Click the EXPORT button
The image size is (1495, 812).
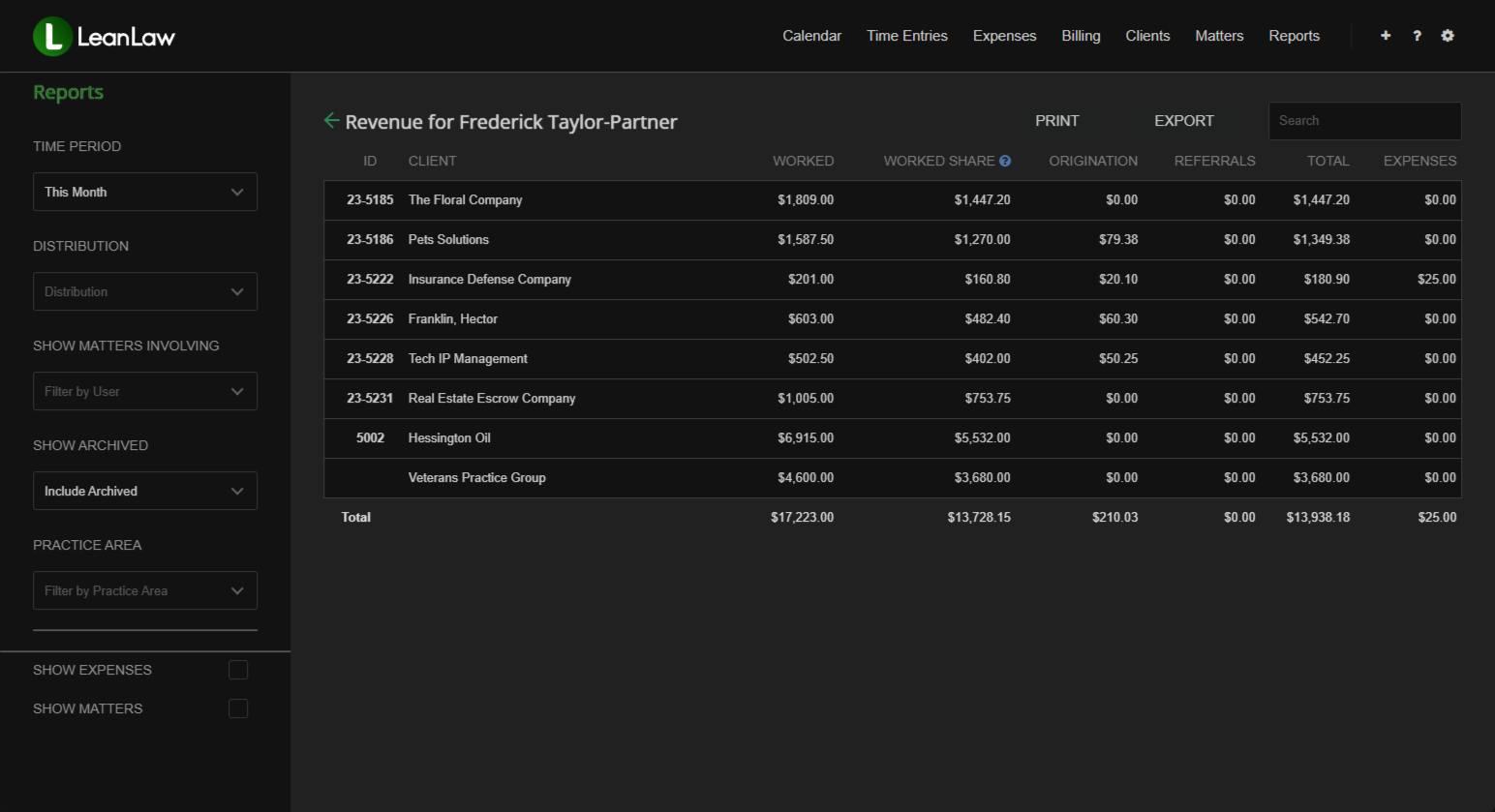[x=1183, y=121]
